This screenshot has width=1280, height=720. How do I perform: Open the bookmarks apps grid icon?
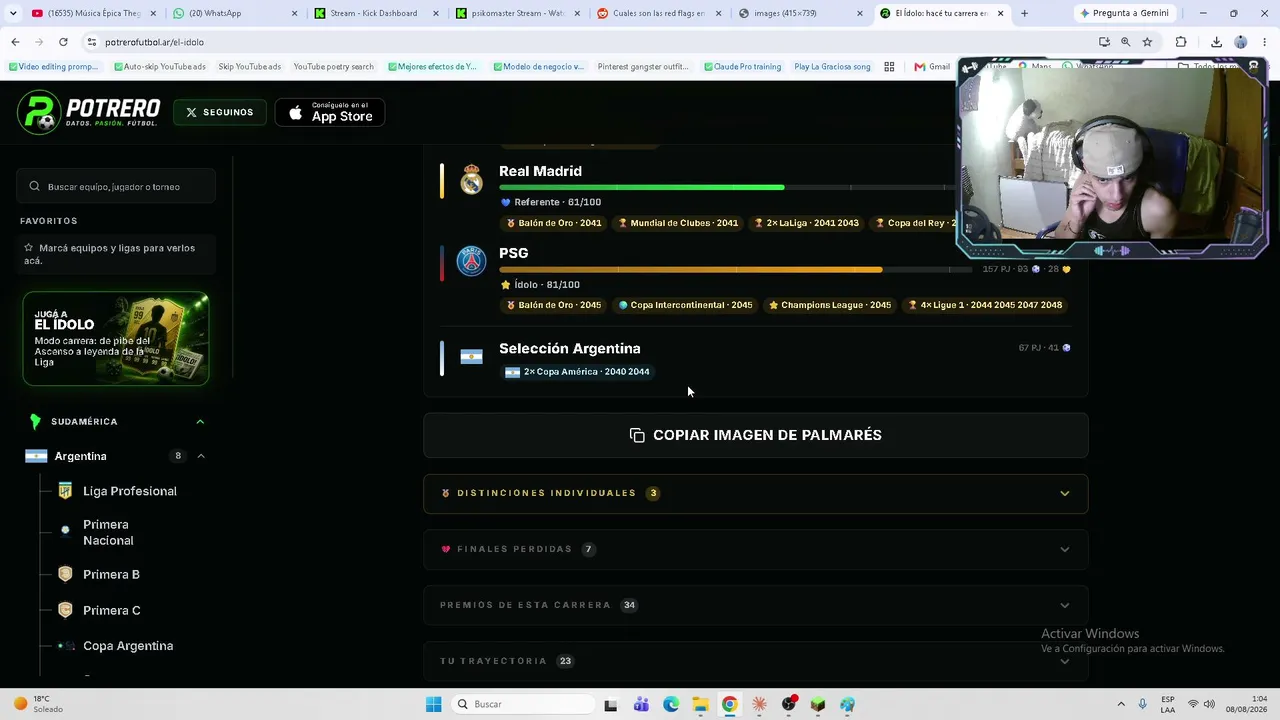[889, 67]
